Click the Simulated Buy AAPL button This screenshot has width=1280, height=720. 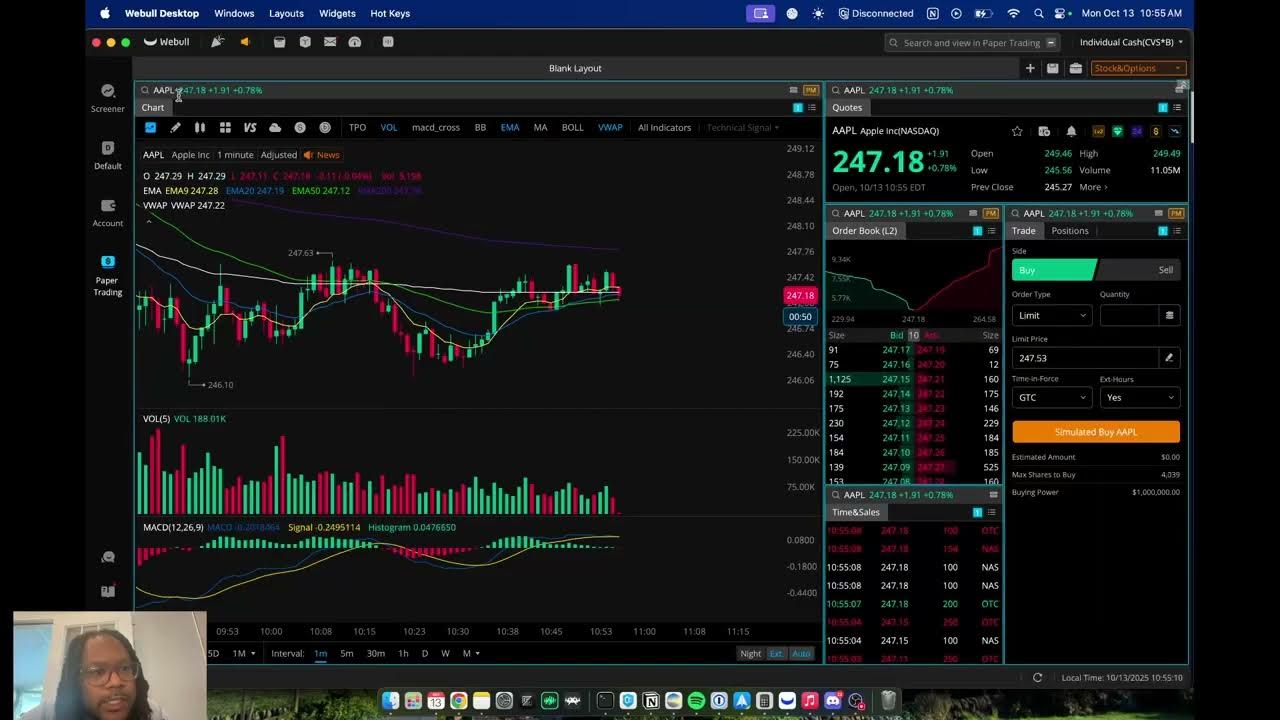[1095, 431]
